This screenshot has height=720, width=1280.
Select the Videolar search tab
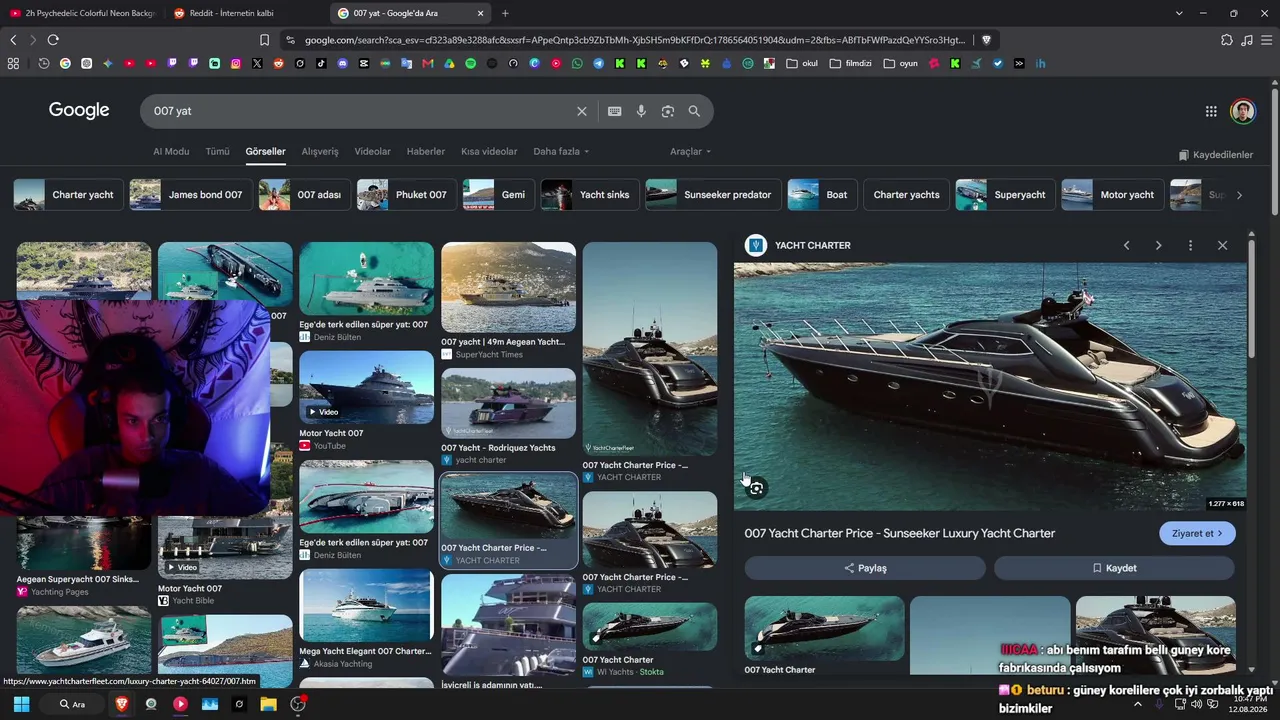tap(372, 151)
